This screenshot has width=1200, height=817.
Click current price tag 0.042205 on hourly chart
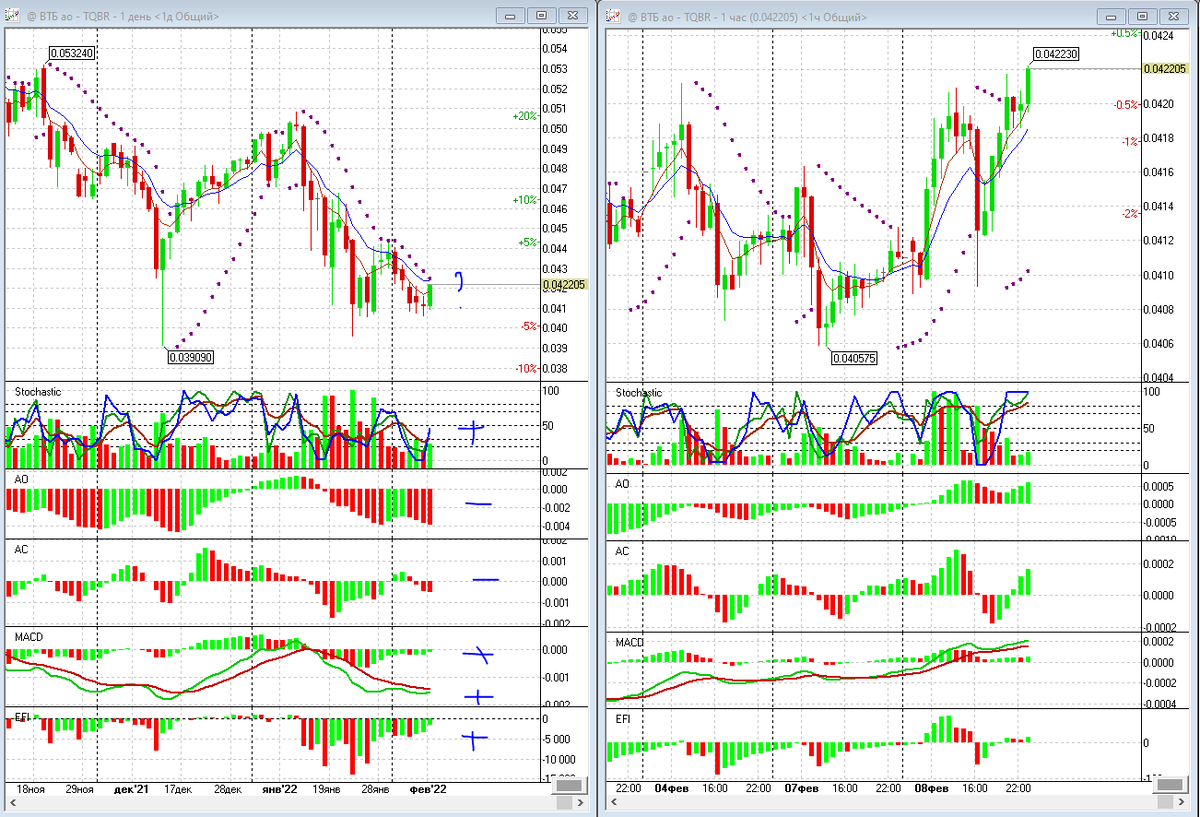[1164, 68]
